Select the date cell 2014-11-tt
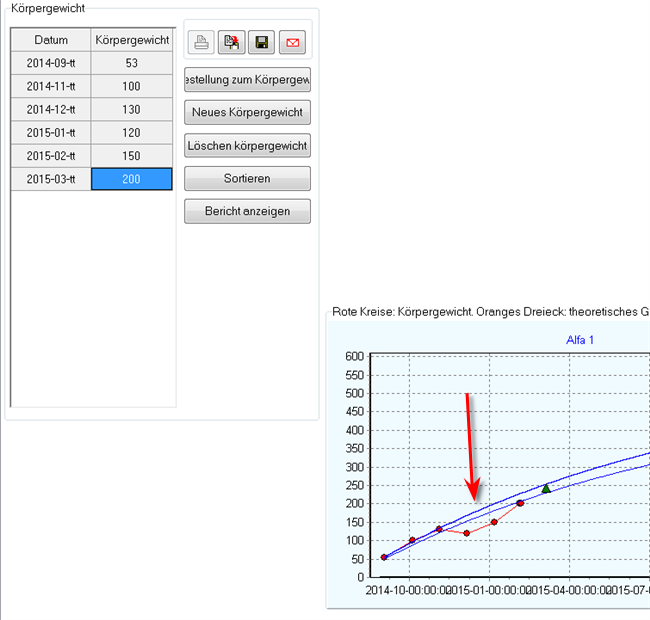650x620 pixels. pos(51,86)
